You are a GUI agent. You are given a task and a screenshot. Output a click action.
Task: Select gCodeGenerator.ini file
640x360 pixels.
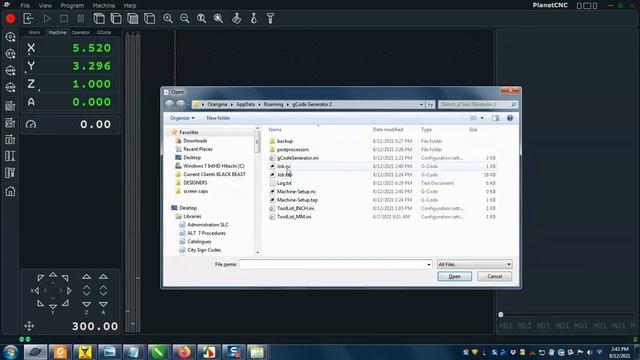[298, 158]
